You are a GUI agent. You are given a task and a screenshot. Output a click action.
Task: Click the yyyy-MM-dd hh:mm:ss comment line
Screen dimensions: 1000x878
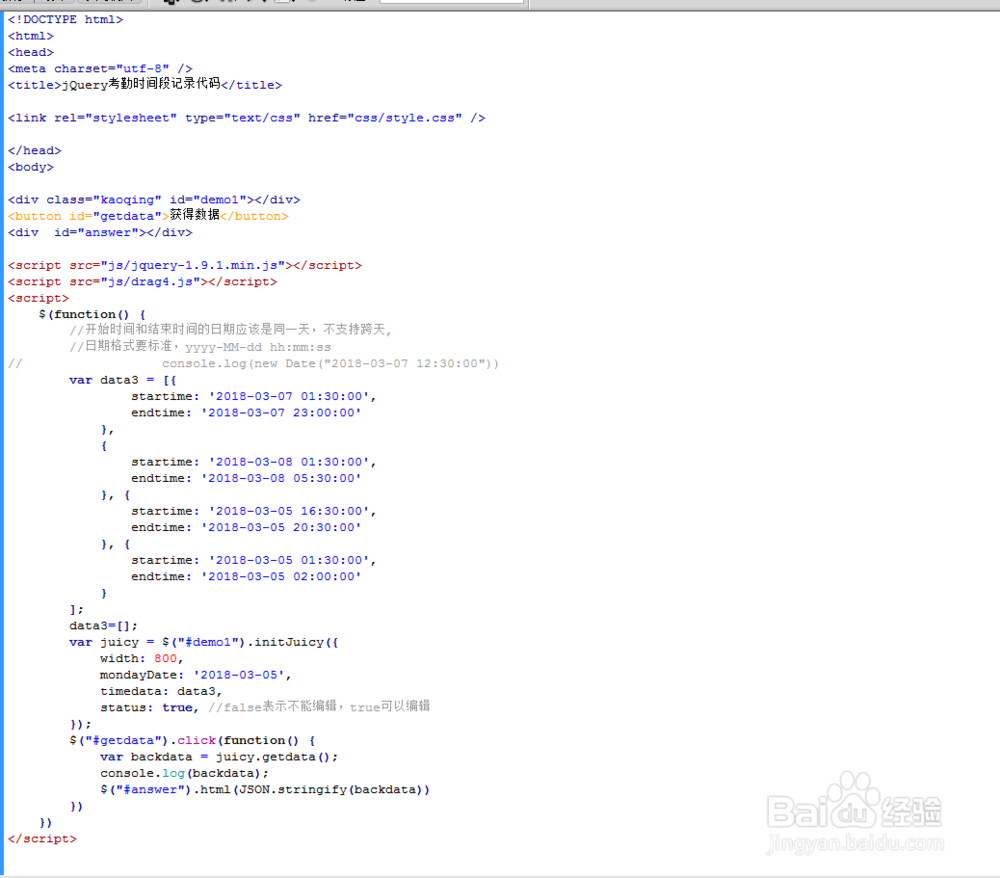pos(200,346)
